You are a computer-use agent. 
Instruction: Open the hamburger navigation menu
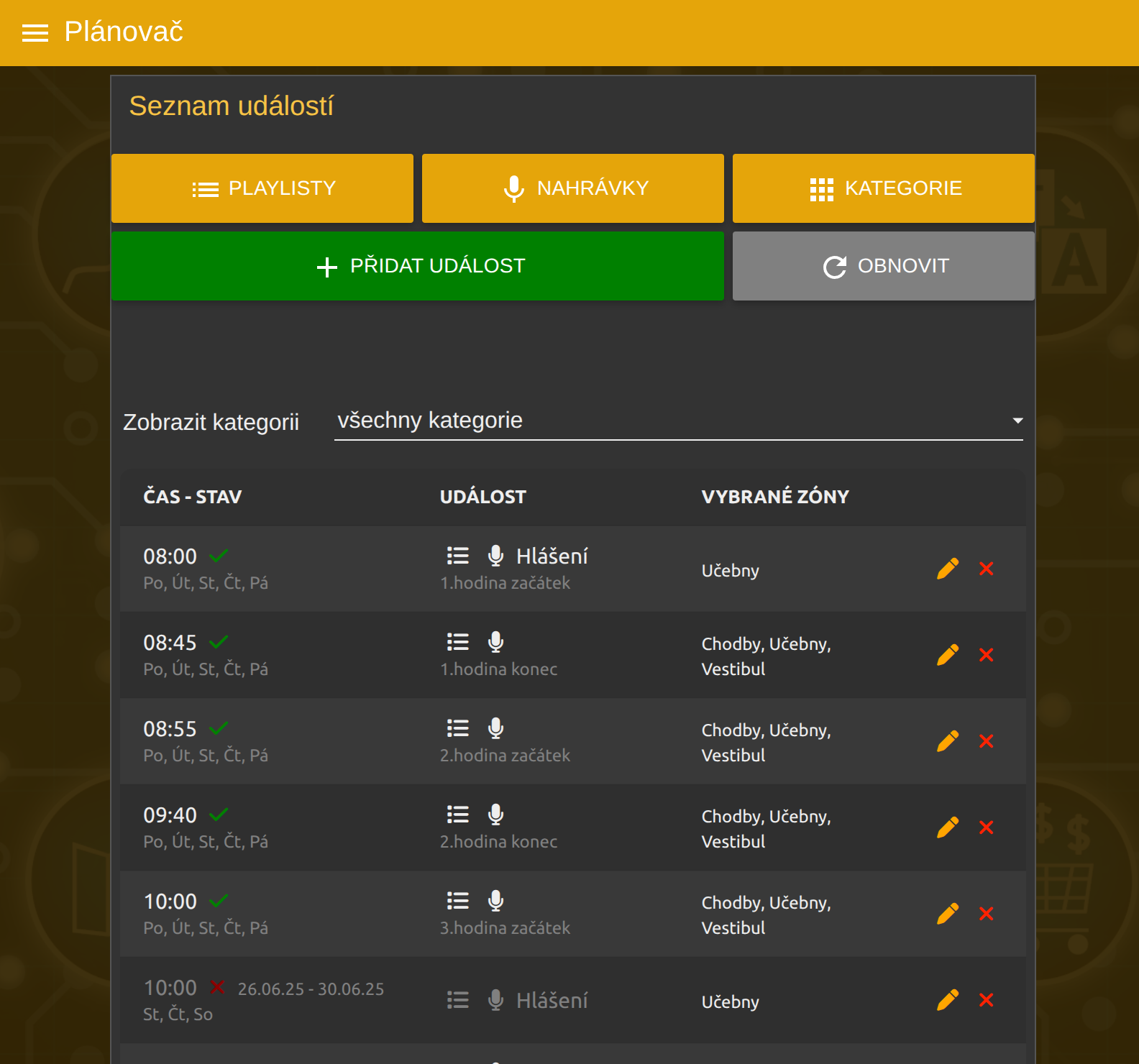coord(35,33)
